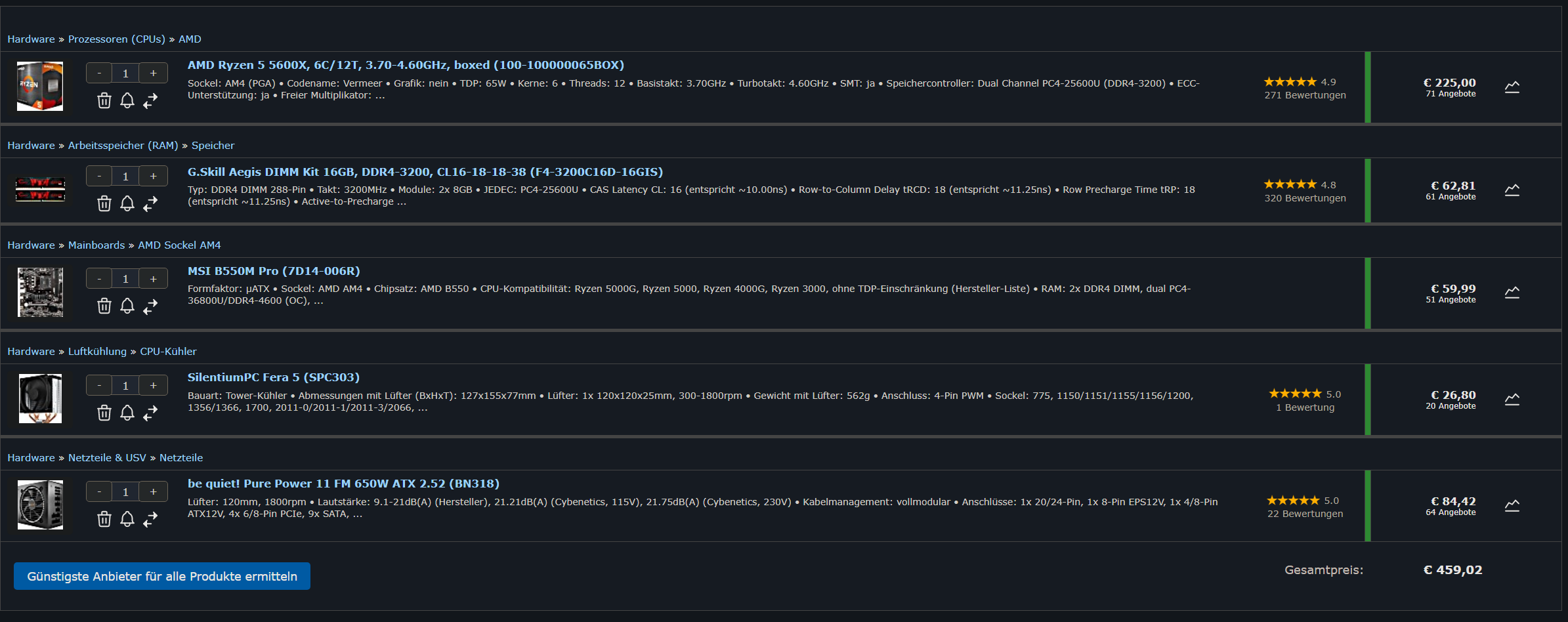The height and width of the screenshot is (622, 1568).
Task: Open AMD breadcrumb category
Action: coord(190,39)
